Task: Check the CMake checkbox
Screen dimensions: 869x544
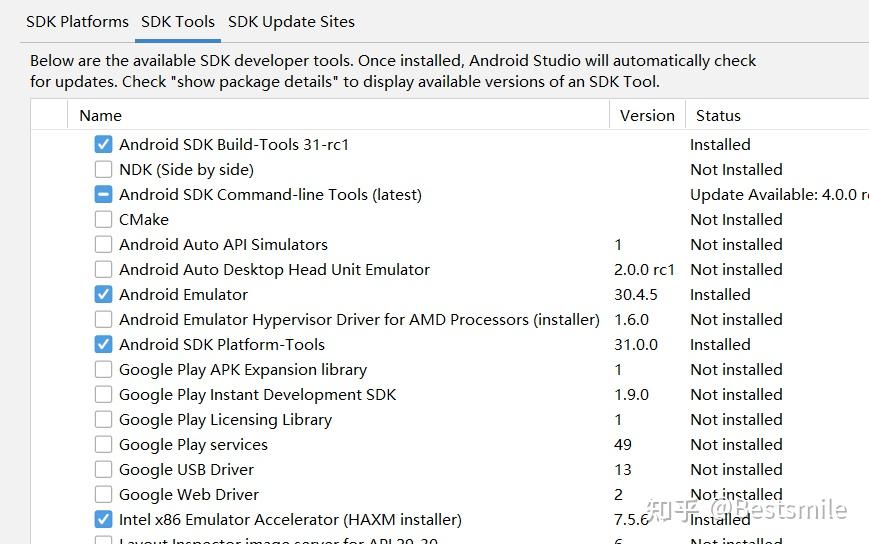Action: (103, 219)
